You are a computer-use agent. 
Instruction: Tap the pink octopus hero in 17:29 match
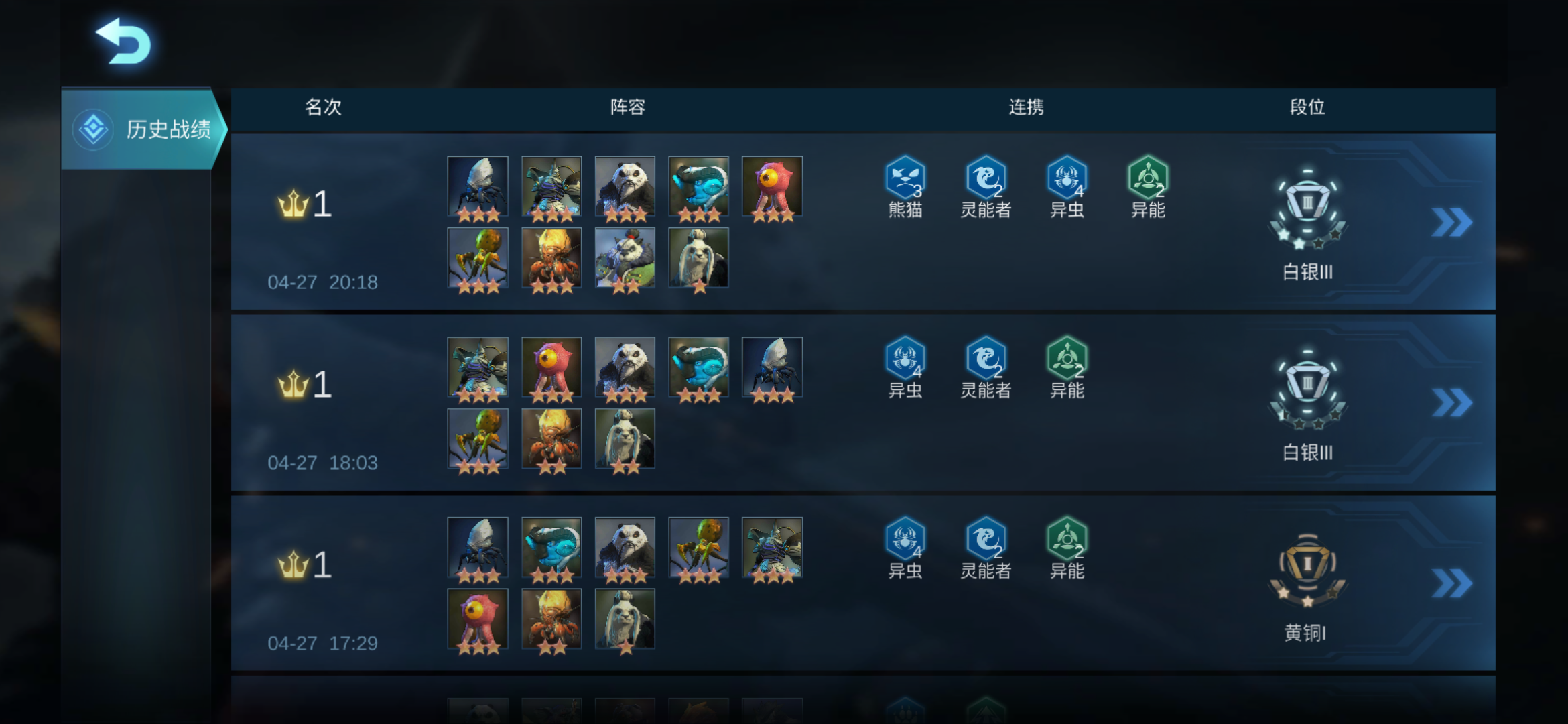coord(477,619)
